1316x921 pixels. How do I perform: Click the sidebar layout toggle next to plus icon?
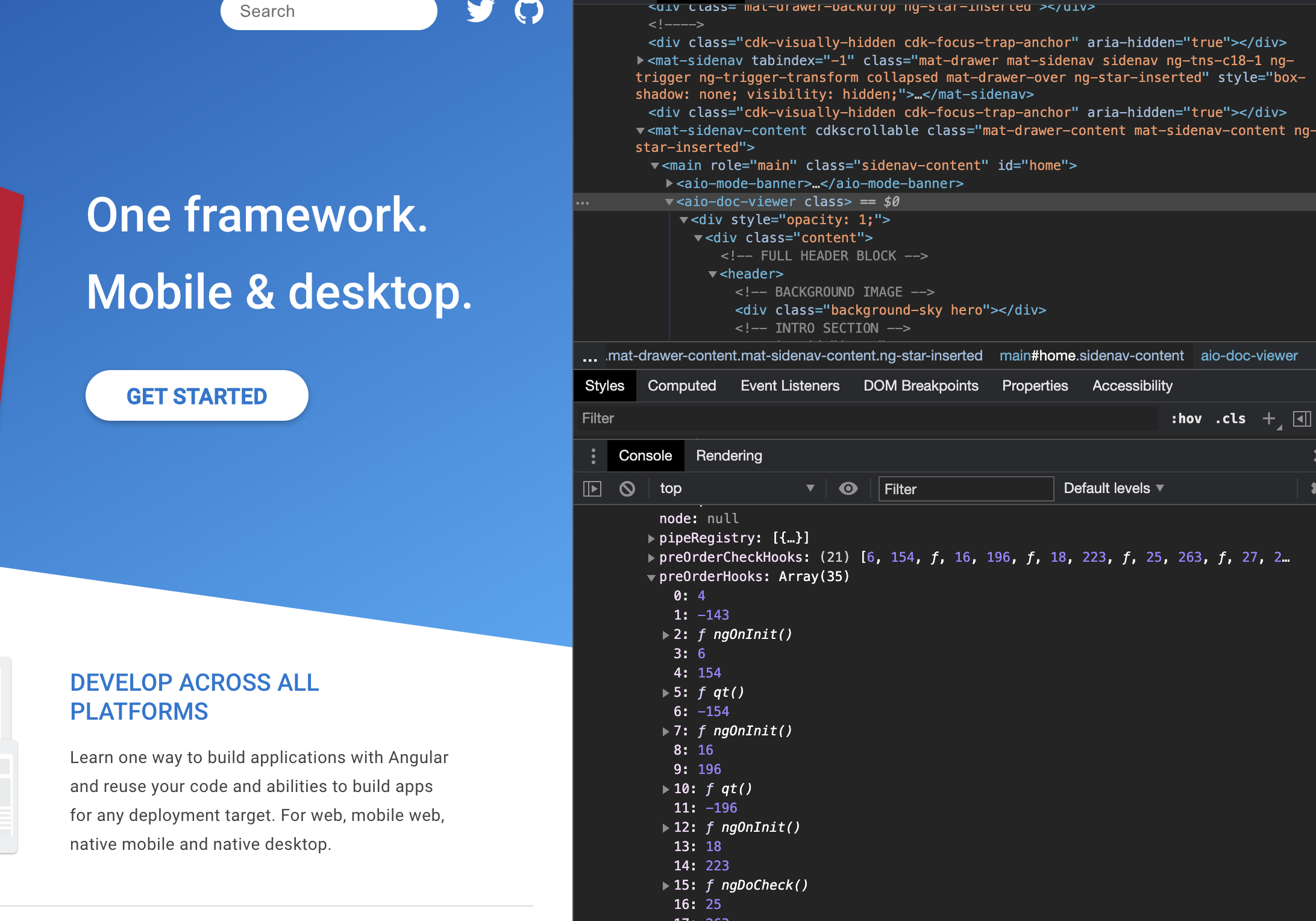[x=1302, y=418]
